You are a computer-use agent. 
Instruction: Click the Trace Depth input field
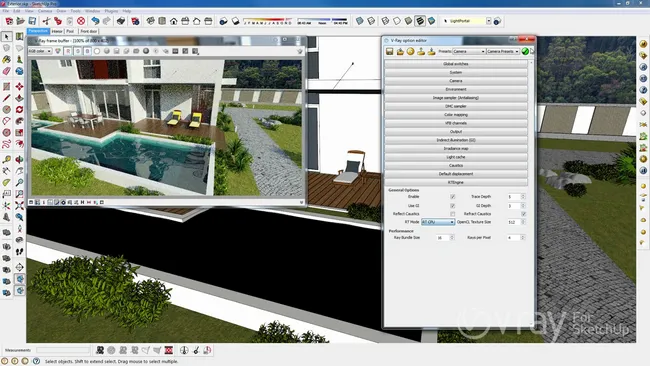(x=514, y=196)
